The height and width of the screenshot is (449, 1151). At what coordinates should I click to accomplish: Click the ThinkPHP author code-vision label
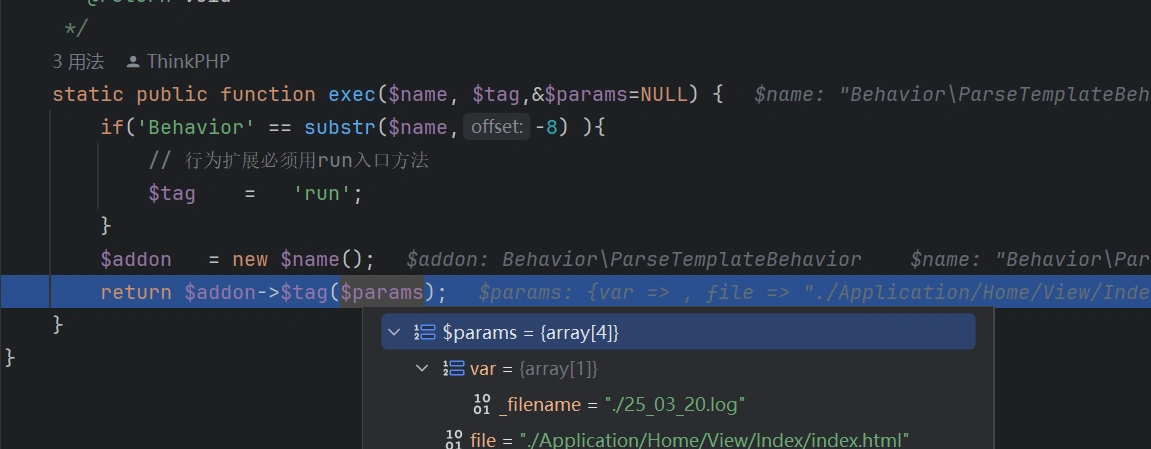[188, 62]
